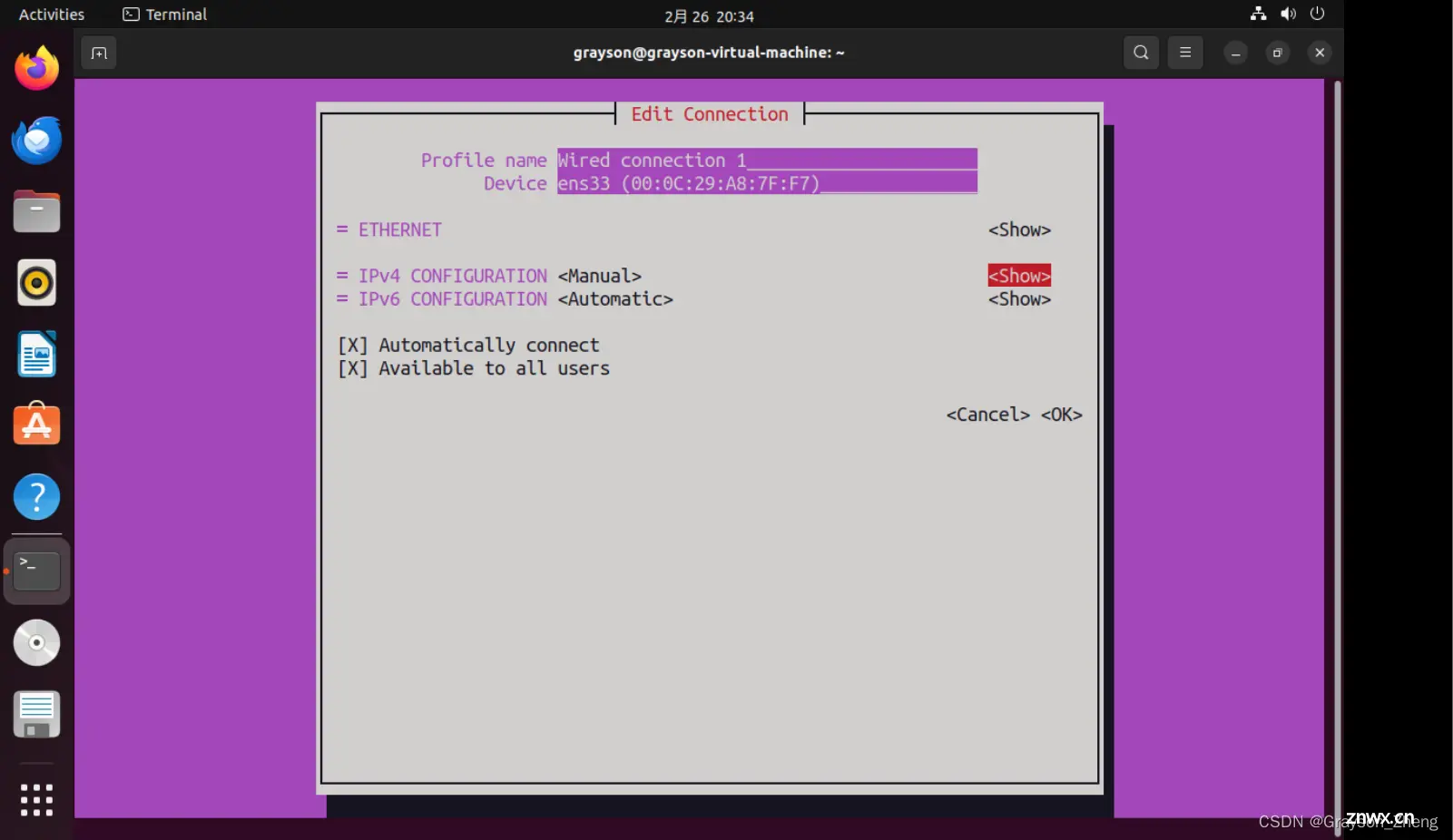
Task: Open the volume speaker icon in top bar
Action: tap(1288, 14)
